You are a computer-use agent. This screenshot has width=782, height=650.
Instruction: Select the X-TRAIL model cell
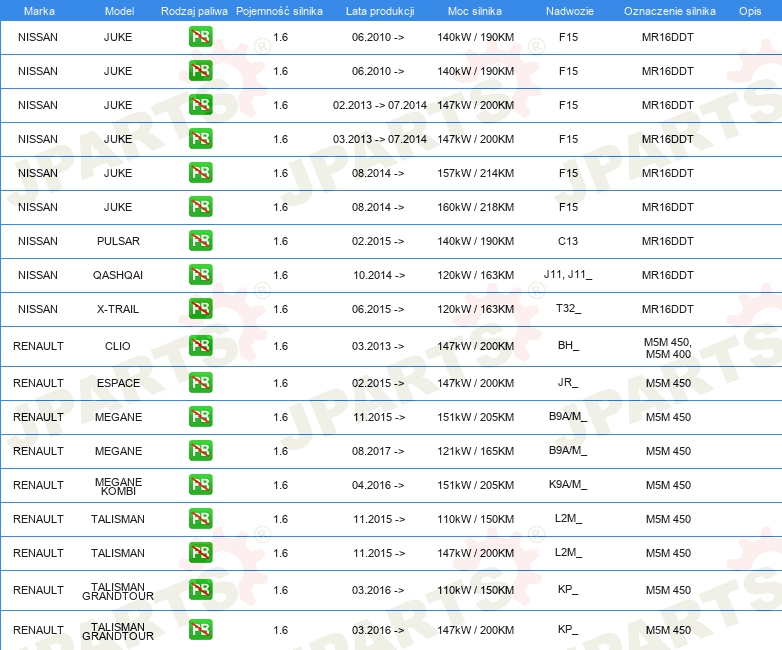[118, 309]
